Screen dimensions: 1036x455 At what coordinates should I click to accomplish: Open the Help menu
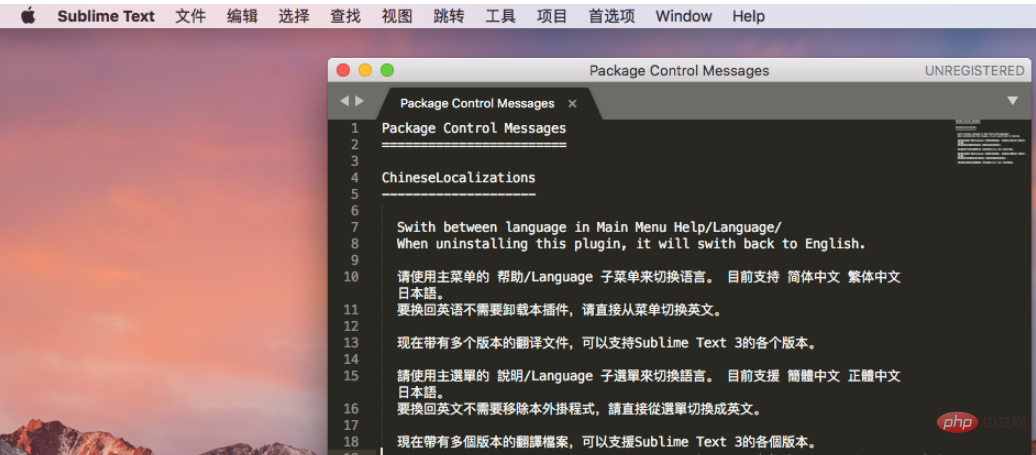tap(749, 17)
